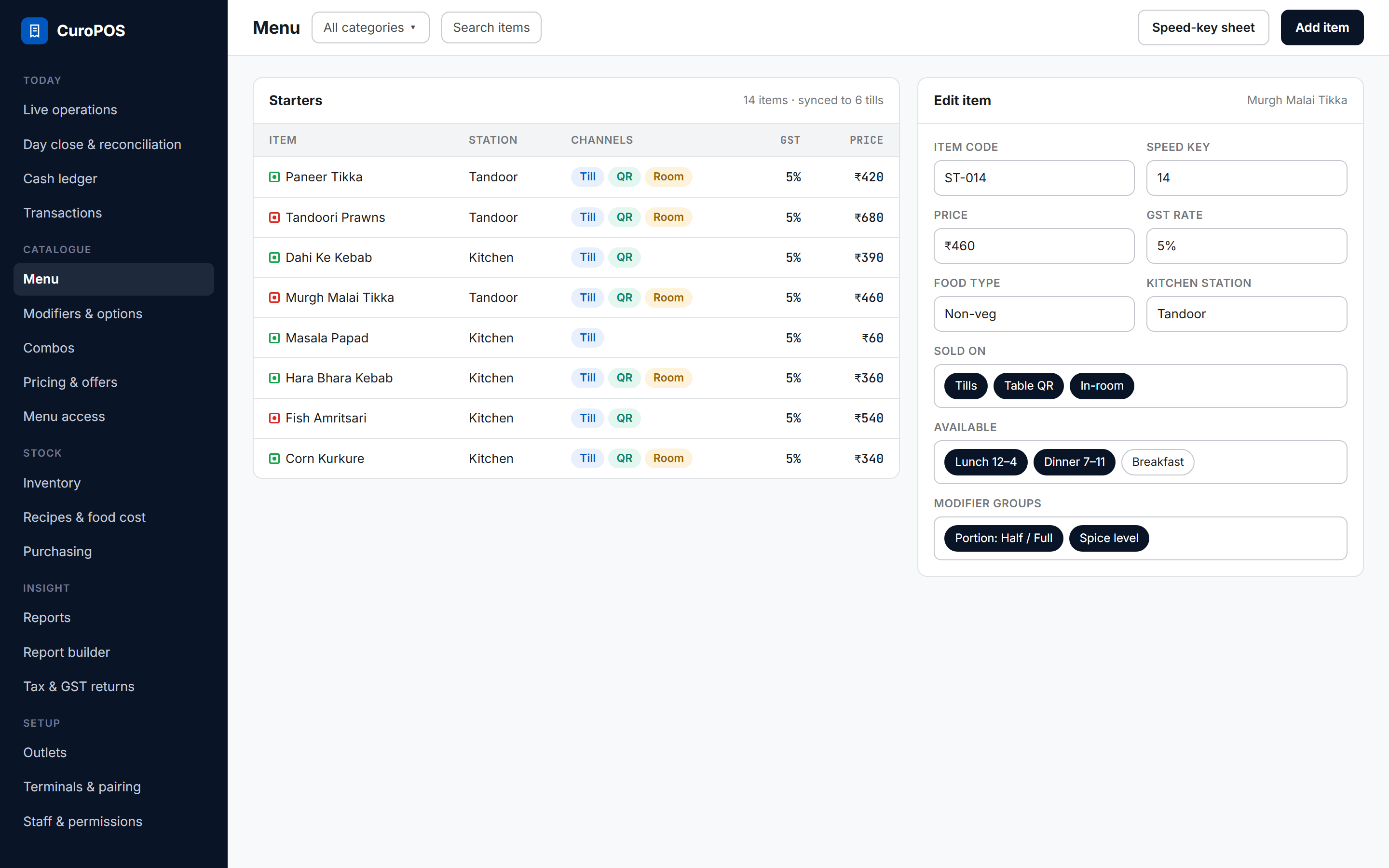
Task: Open the GST Rate 5% selector
Action: pyautogui.click(x=1246, y=246)
